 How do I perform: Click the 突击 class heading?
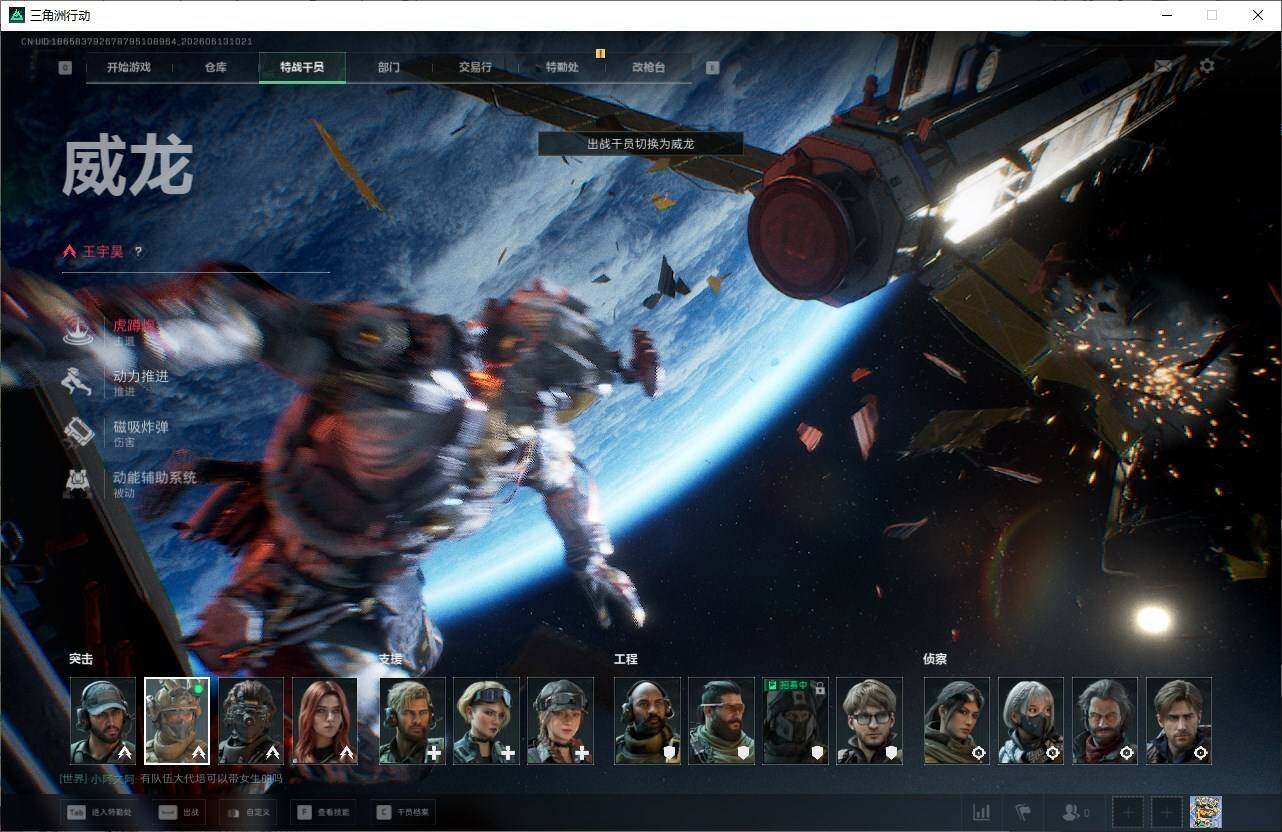(x=81, y=659)
